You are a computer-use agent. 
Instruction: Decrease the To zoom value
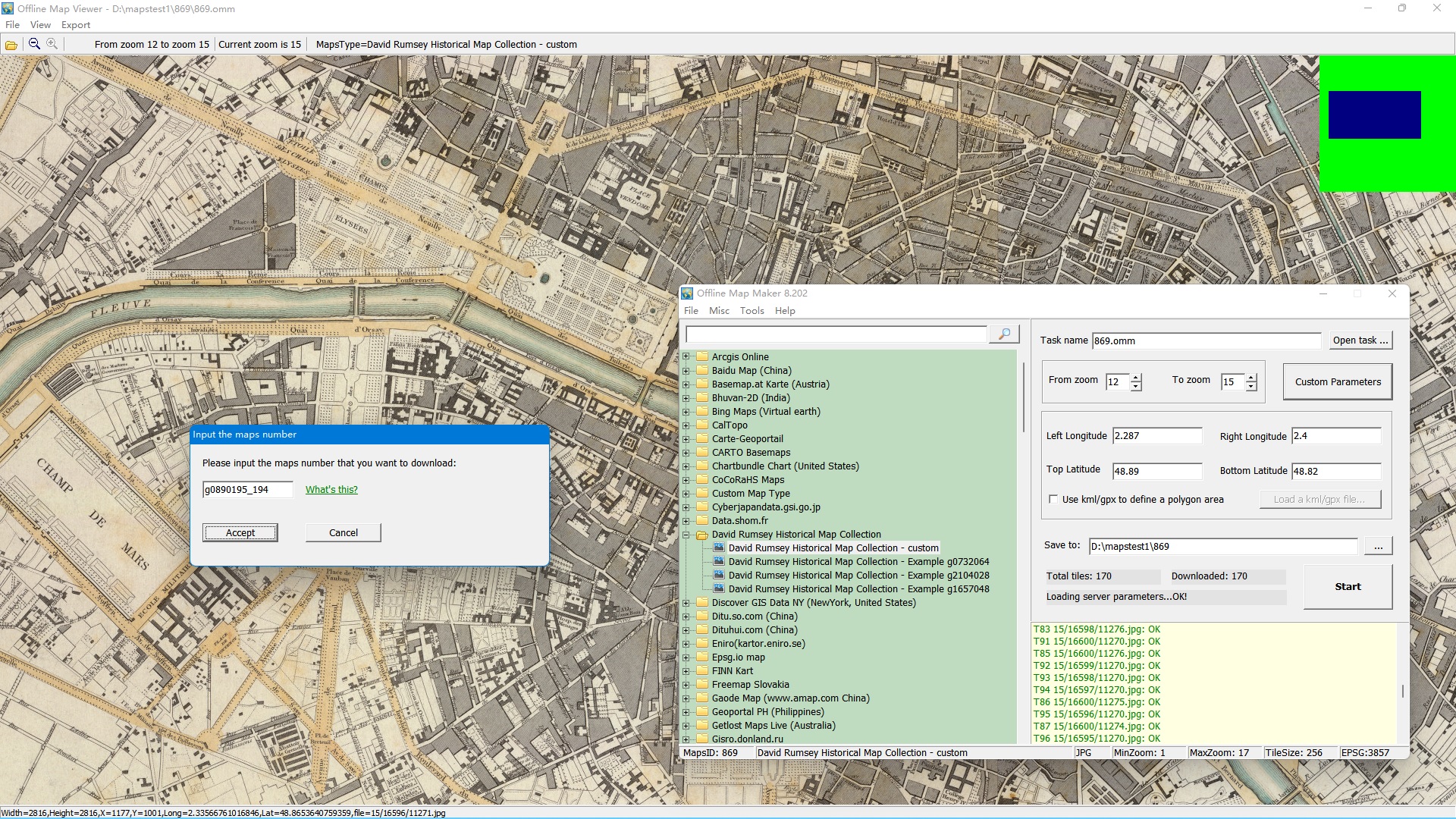click(1251, 387)
